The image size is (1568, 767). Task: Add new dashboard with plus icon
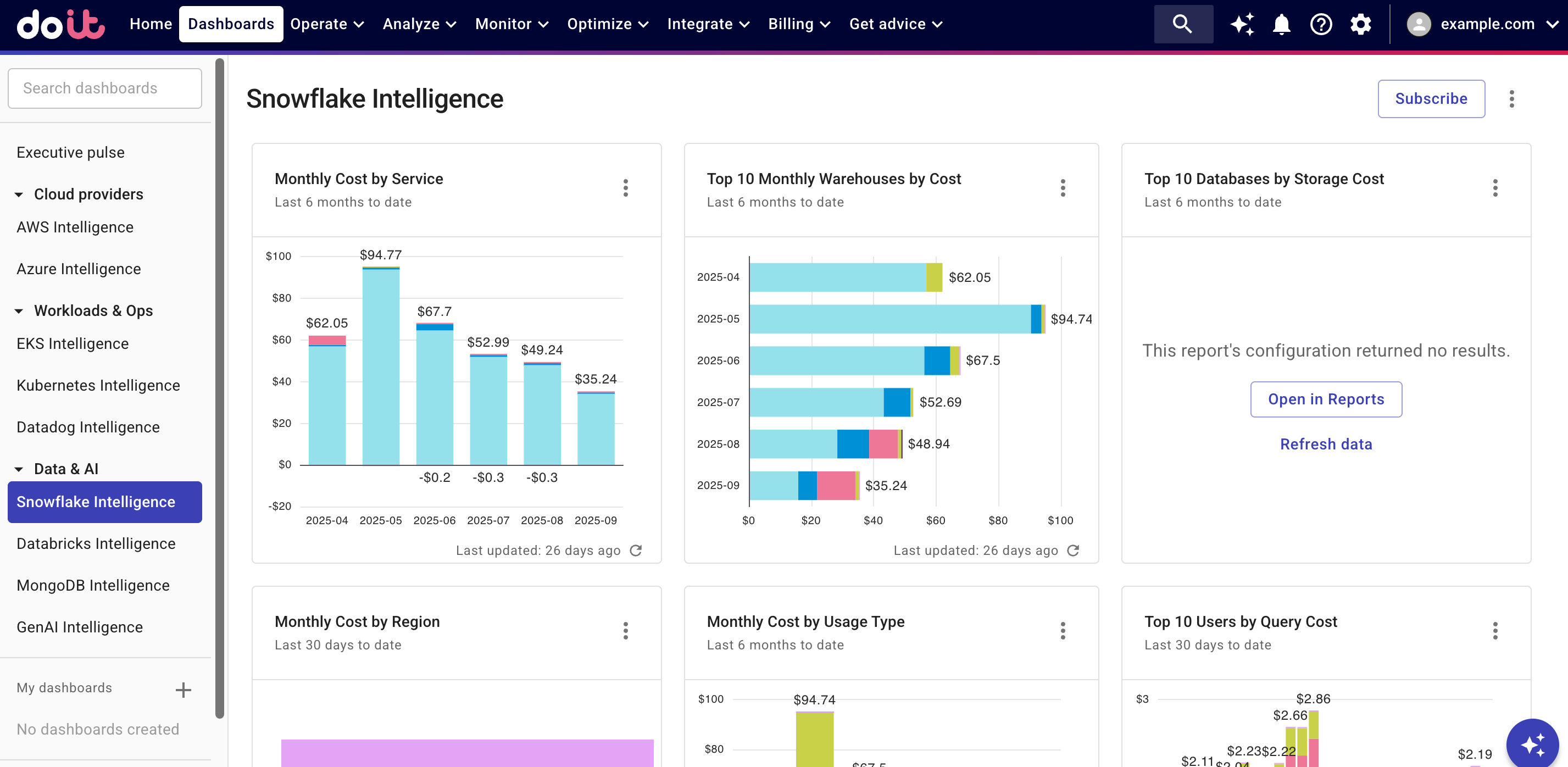[x=182, y=690]
